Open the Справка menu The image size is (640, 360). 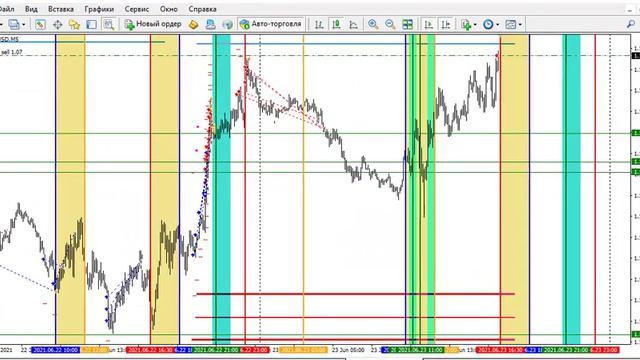tap(202, 9)
